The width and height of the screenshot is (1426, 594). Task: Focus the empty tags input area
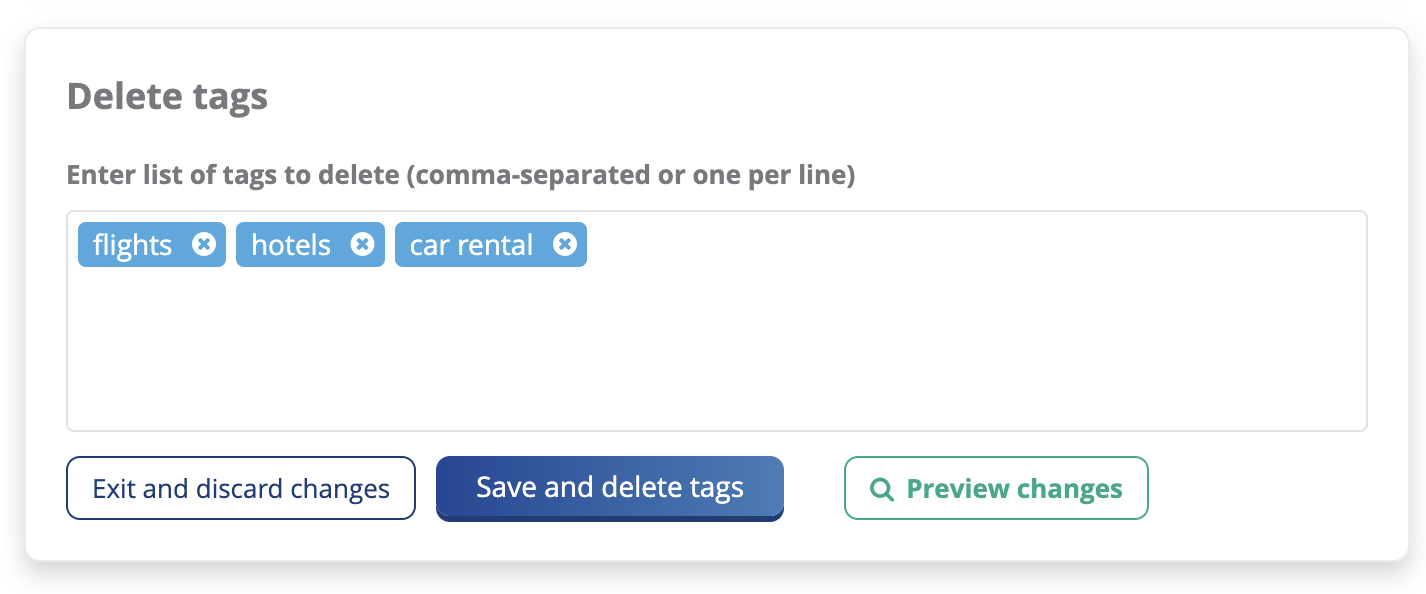tap(716, 350)
